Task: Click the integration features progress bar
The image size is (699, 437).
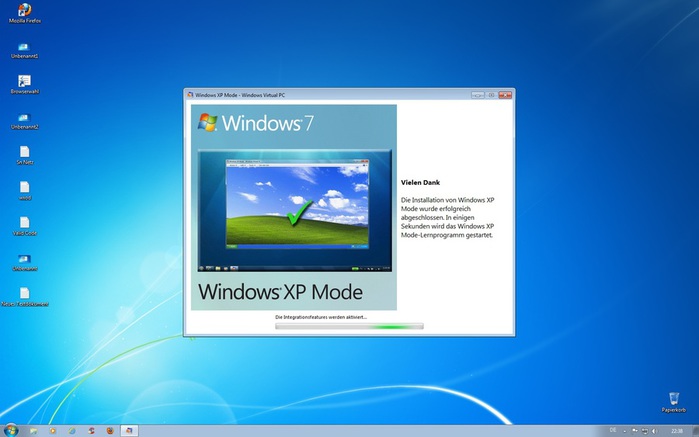Action: coord(349,326)
